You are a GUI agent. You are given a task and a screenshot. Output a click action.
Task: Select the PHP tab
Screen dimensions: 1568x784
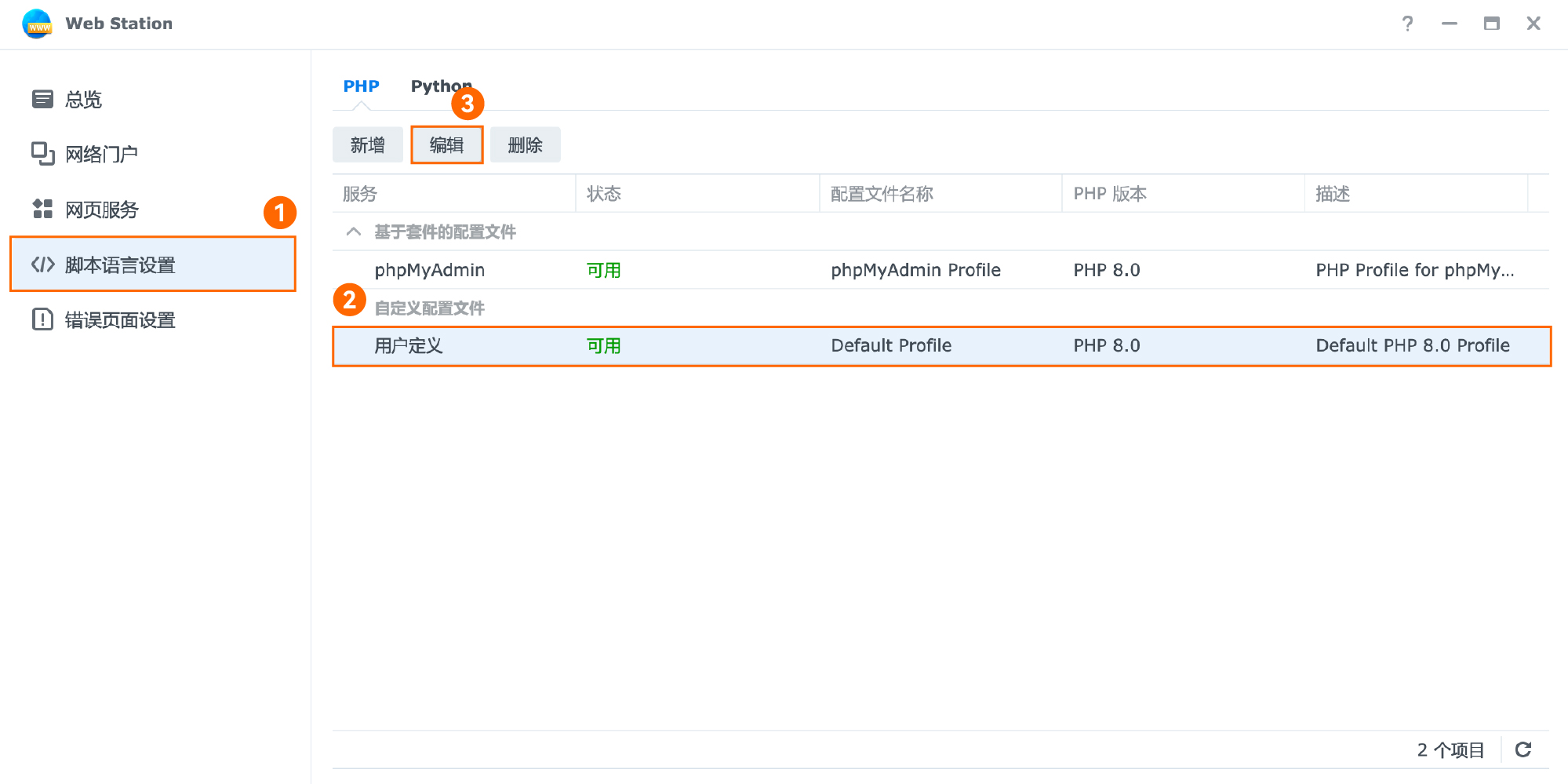click(361, 86)
